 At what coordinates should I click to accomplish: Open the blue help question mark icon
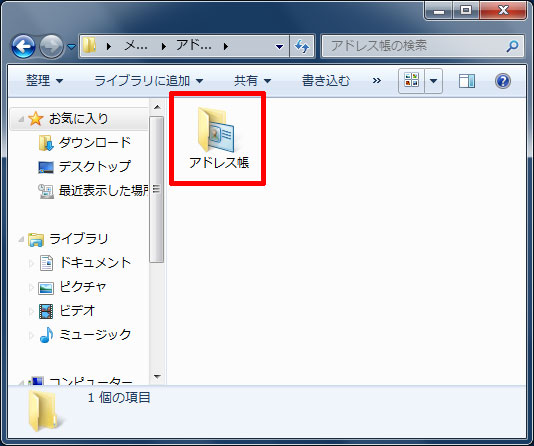(503, 81)
